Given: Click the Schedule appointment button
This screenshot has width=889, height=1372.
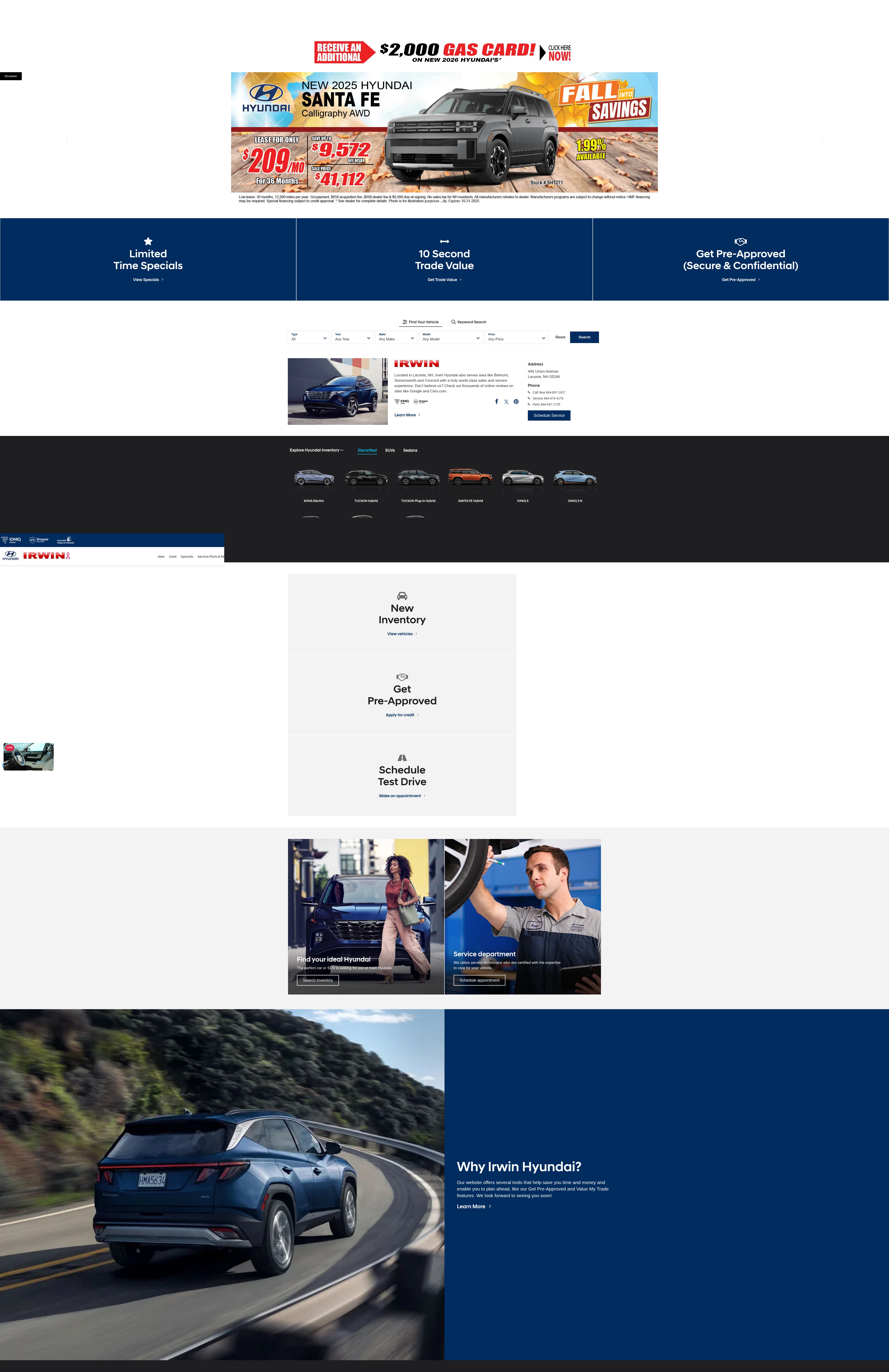Looking at the screenshot, I should 479,980.
